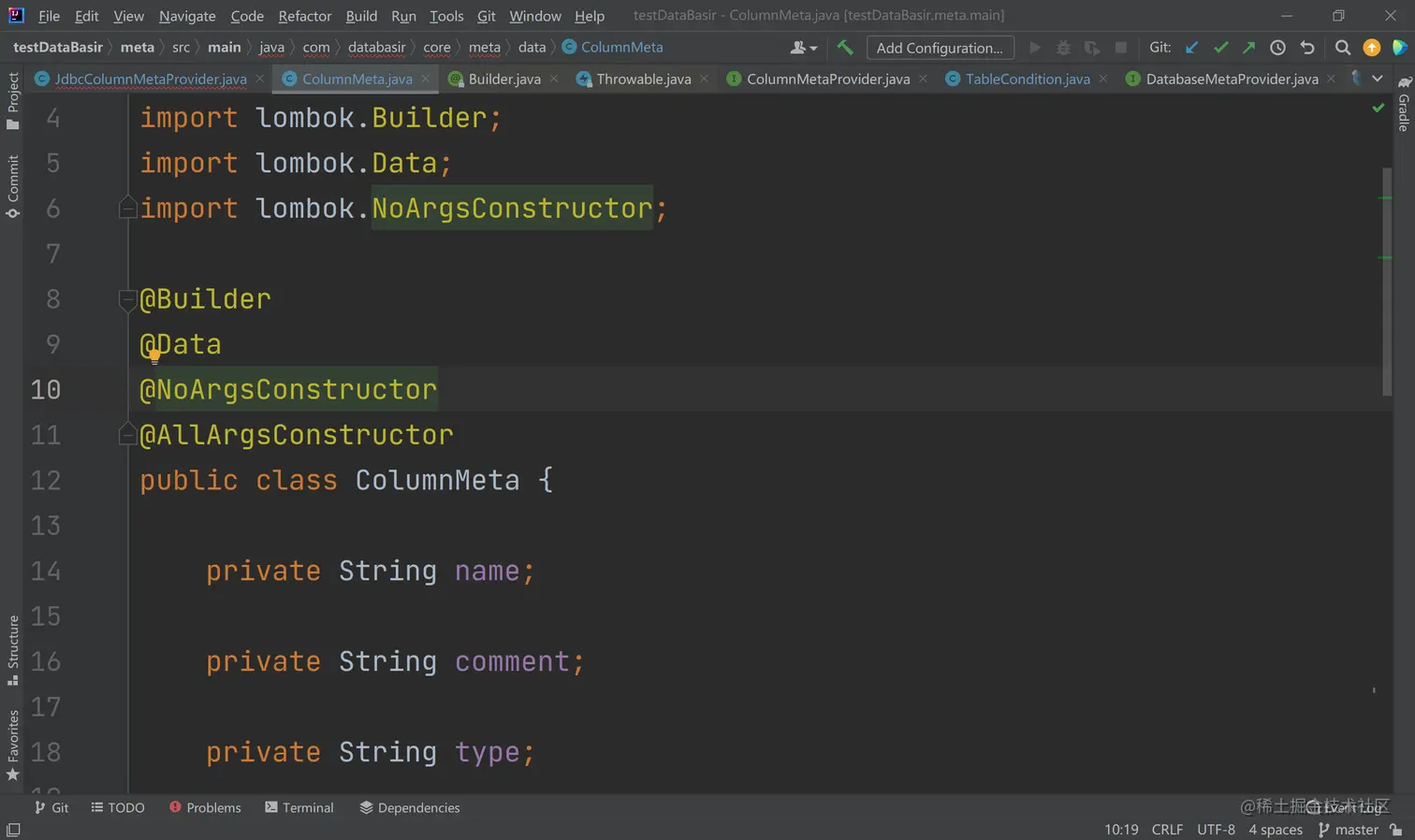The image size is (1415, 840).
Task: Open Search Everywhere magnifier icon
Action: pos(1343,48)
